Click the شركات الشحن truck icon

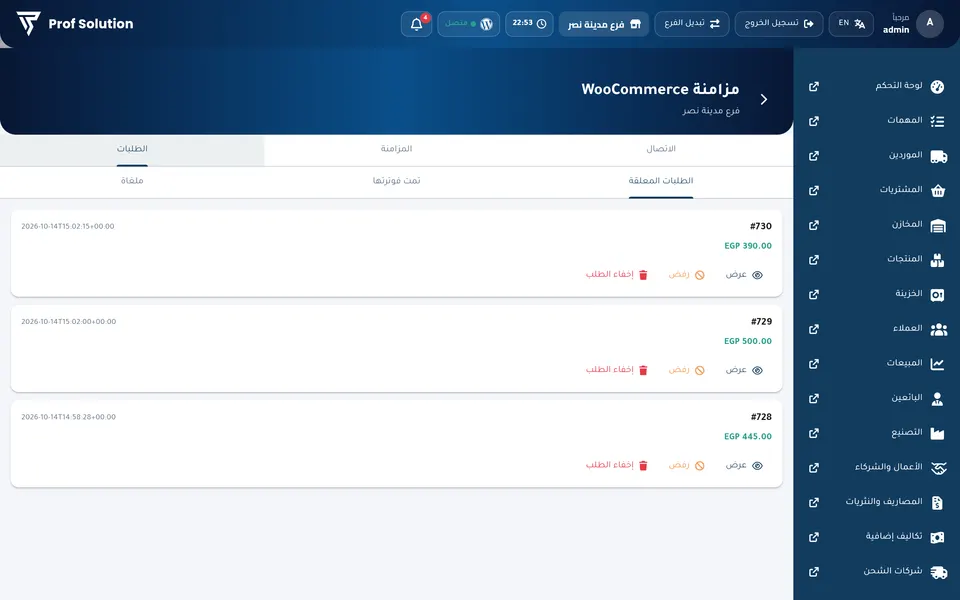pos(938,572)
